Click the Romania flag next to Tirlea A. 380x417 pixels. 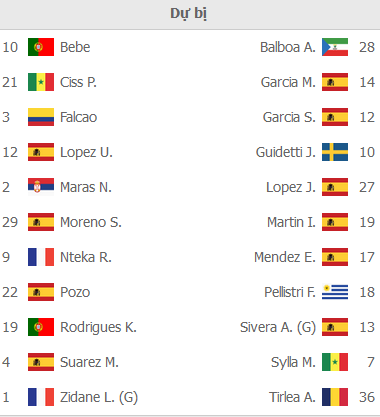click(x=335, y=397)
